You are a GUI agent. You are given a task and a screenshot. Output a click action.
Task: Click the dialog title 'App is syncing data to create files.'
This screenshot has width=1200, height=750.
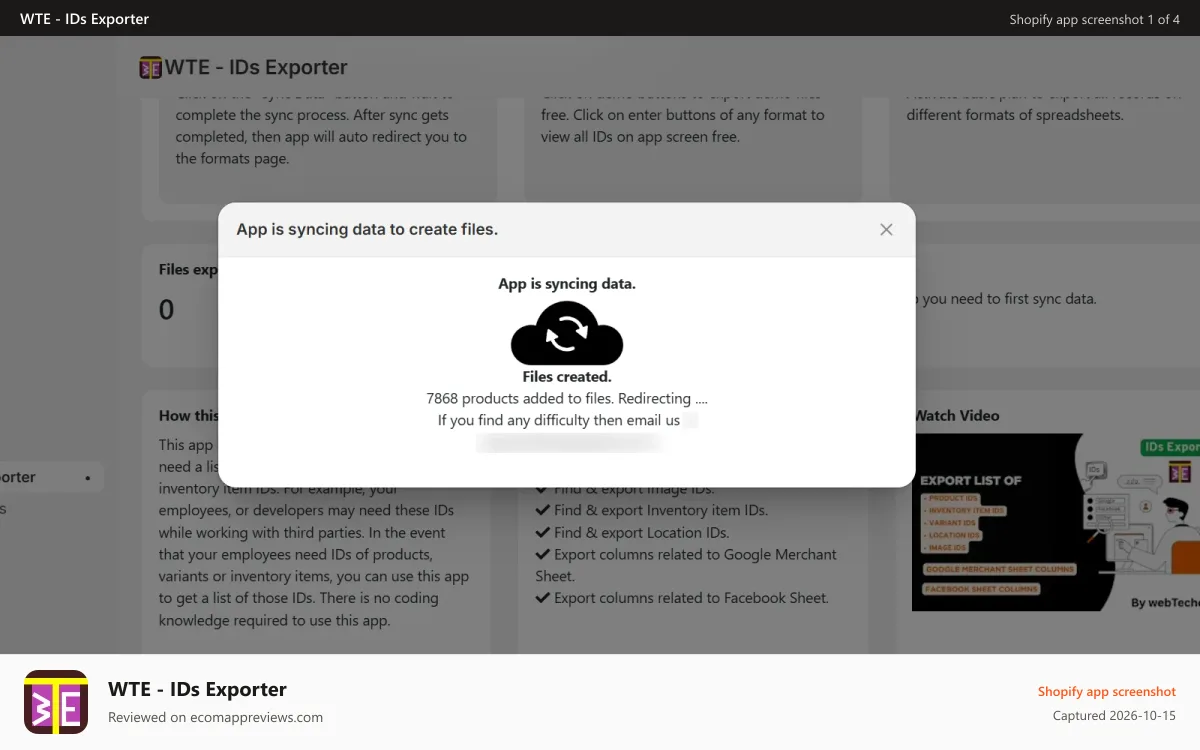pos(367,229)
